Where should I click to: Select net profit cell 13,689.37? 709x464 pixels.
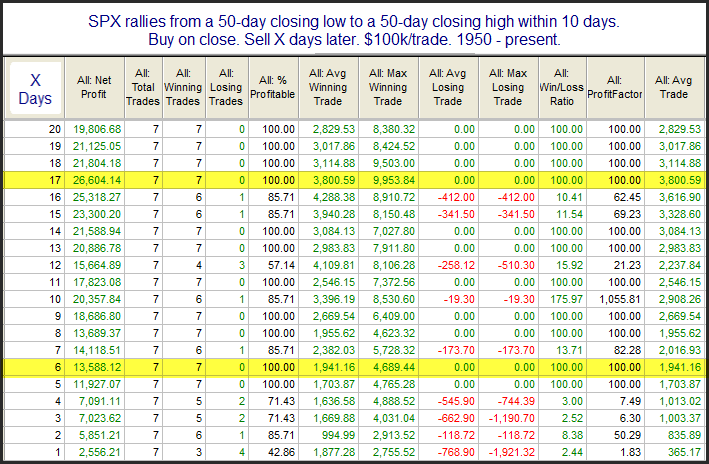97,333
